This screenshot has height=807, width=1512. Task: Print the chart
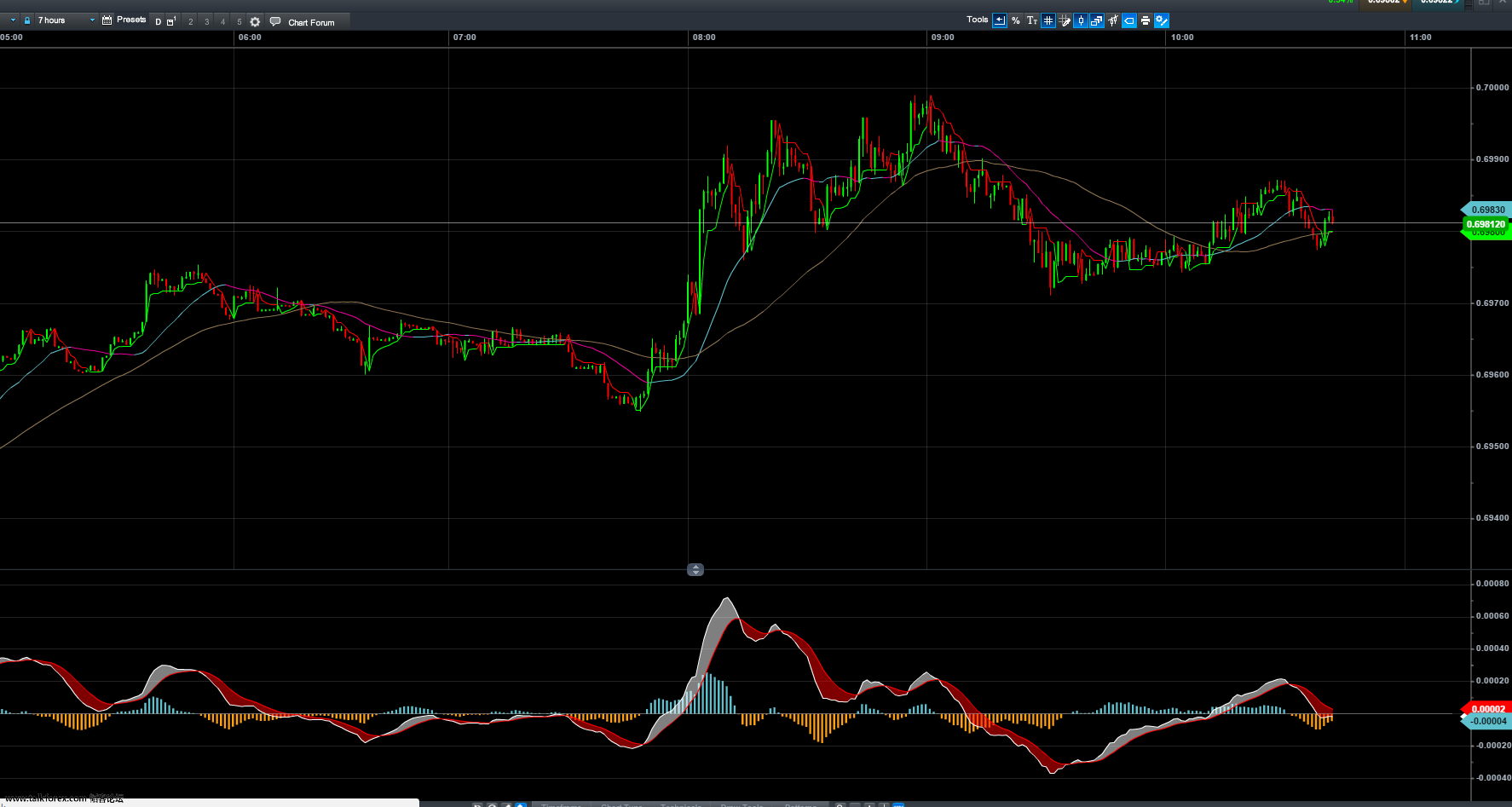click(x=1146, y=20)
